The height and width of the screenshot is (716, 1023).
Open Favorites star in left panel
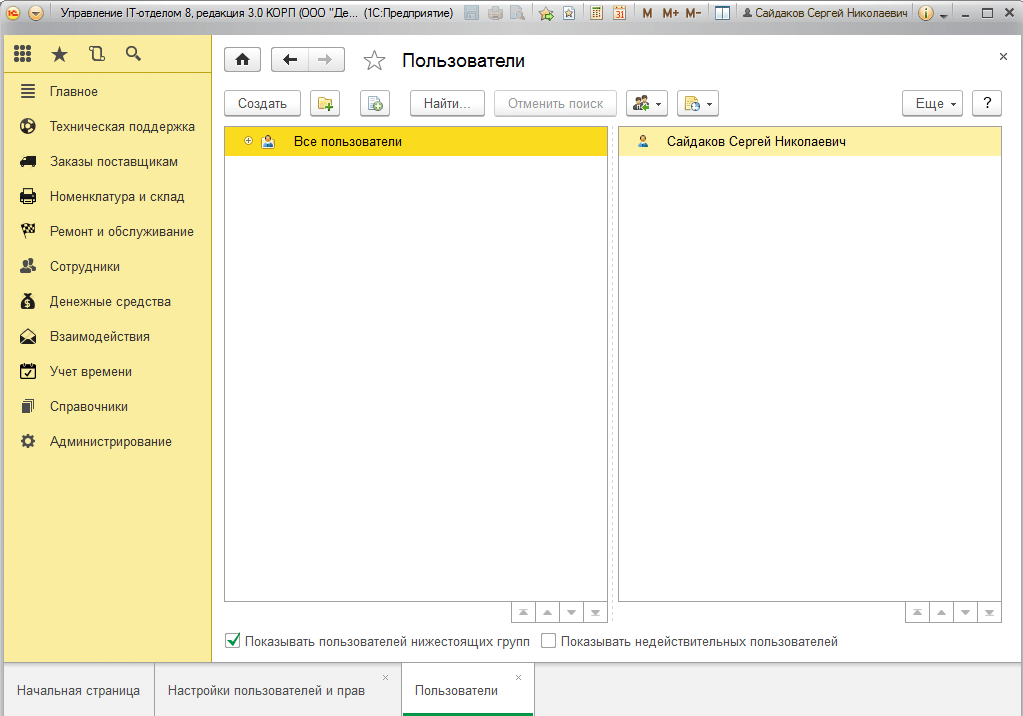[59, 54]
